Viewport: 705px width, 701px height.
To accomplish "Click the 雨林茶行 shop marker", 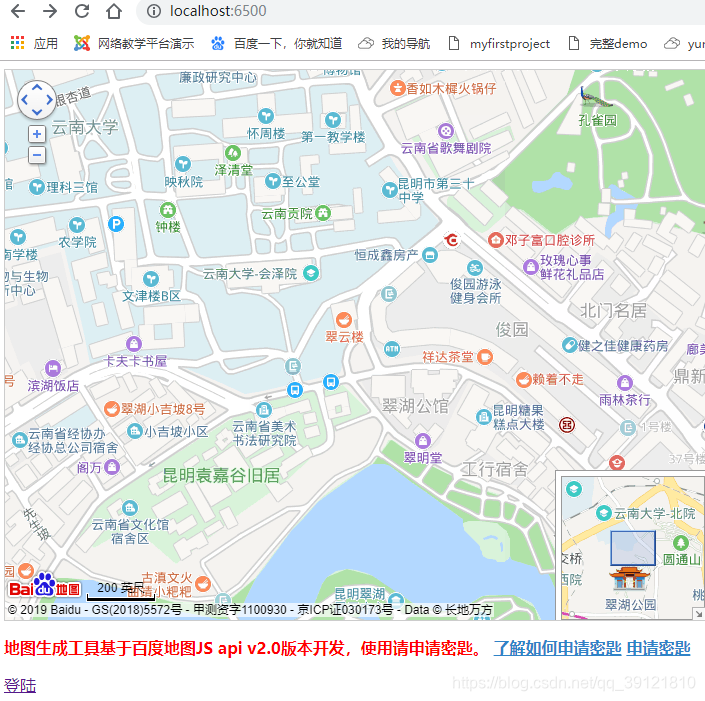I will tap(625, 383).
